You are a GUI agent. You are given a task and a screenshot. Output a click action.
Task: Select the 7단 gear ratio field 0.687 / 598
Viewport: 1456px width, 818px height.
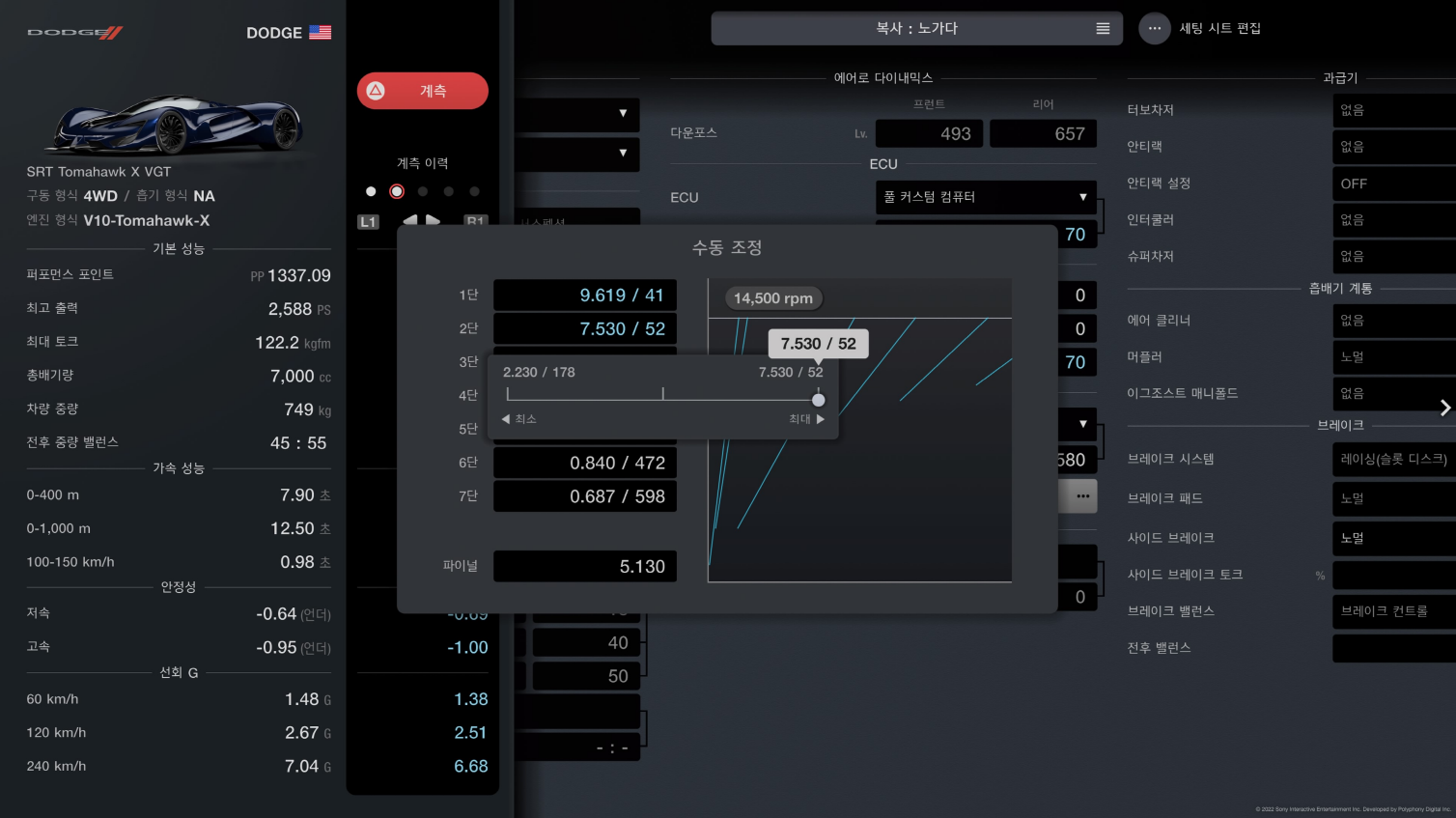pyautogui.click(x=585, y=496)
